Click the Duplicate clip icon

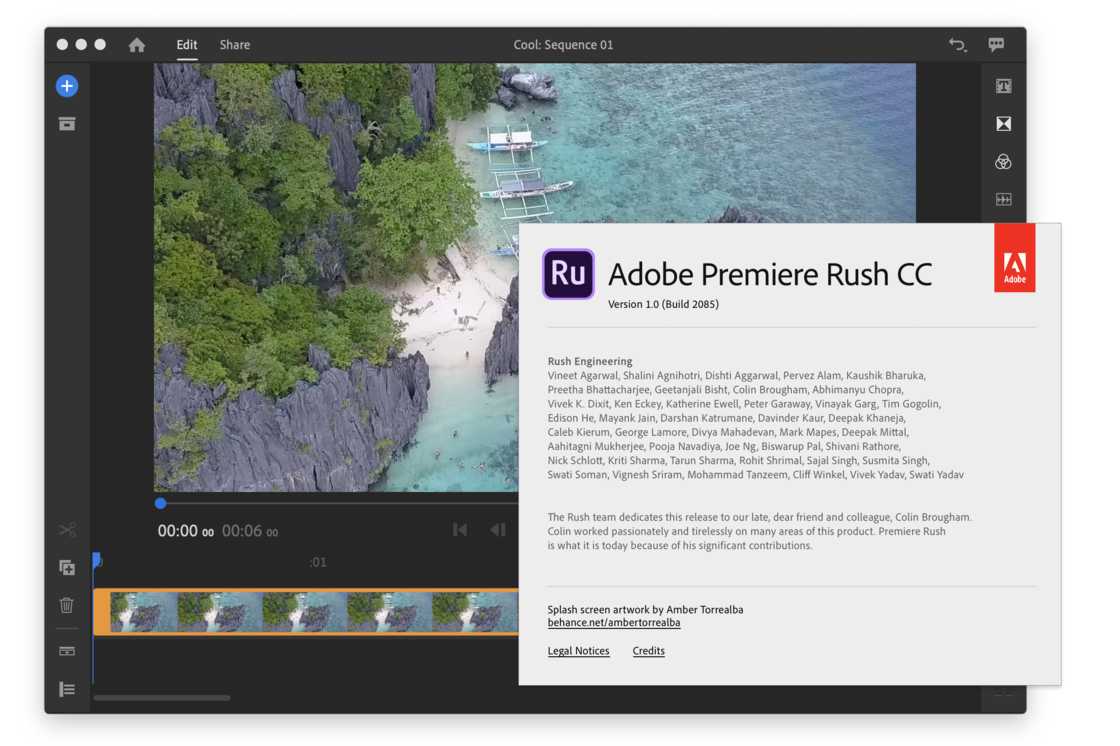pyautogui.click(x=67, y=568)
